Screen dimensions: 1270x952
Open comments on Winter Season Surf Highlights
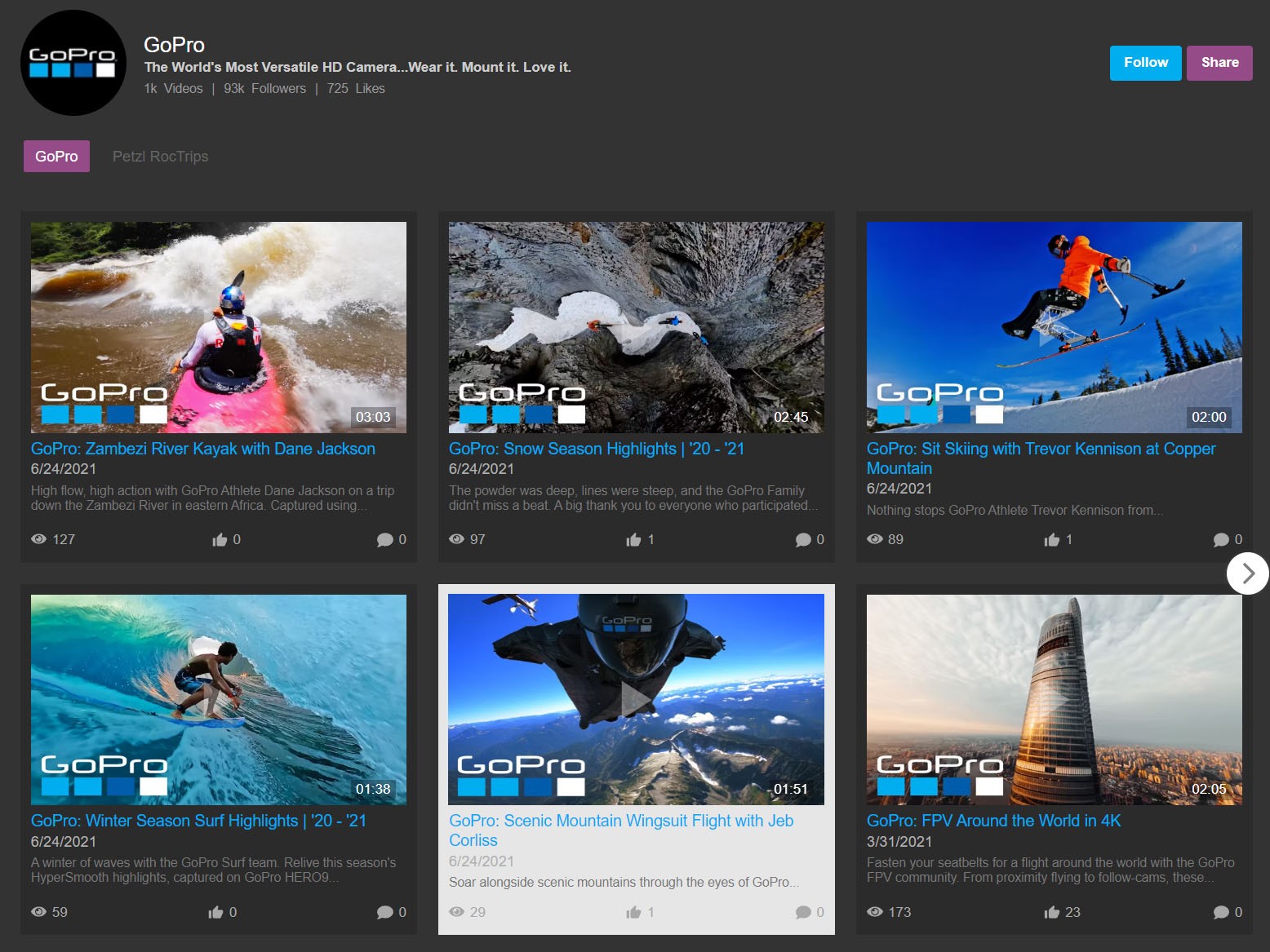[384, 913]
